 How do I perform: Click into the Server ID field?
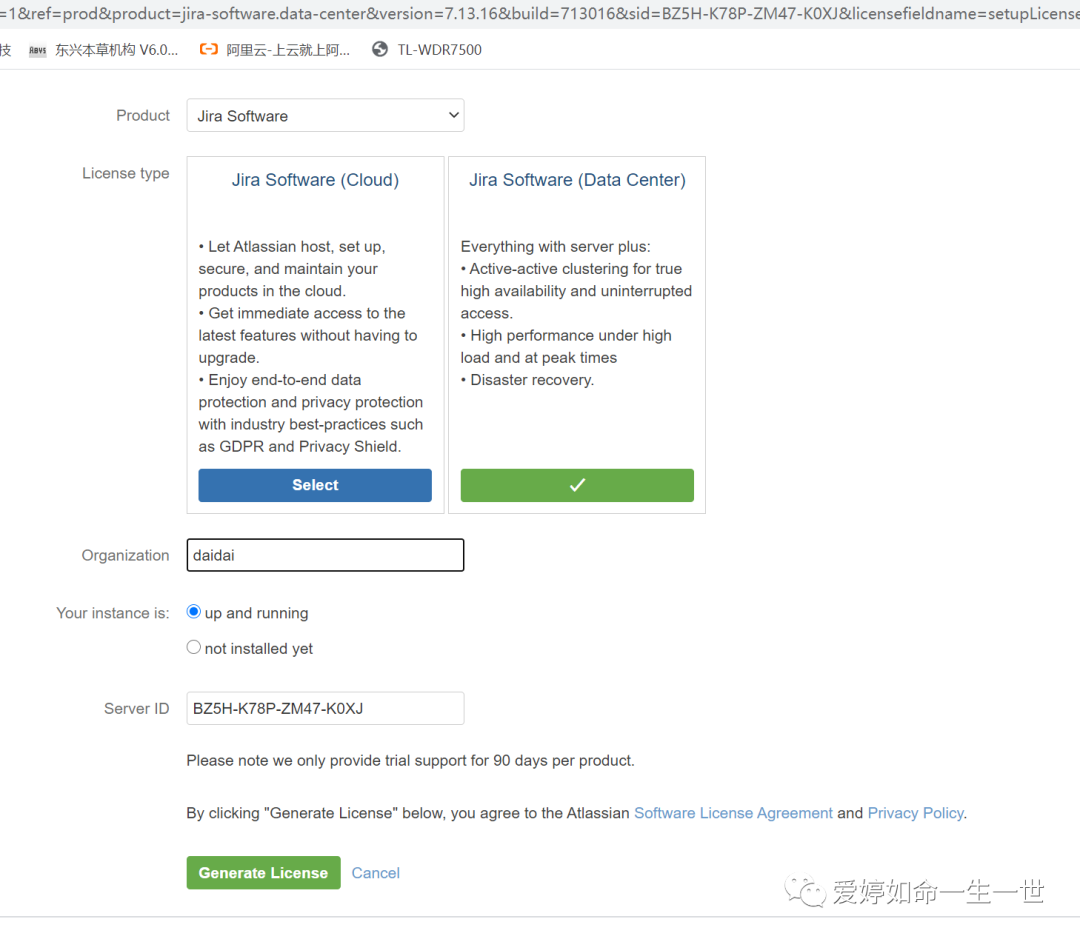pos(325,708)
